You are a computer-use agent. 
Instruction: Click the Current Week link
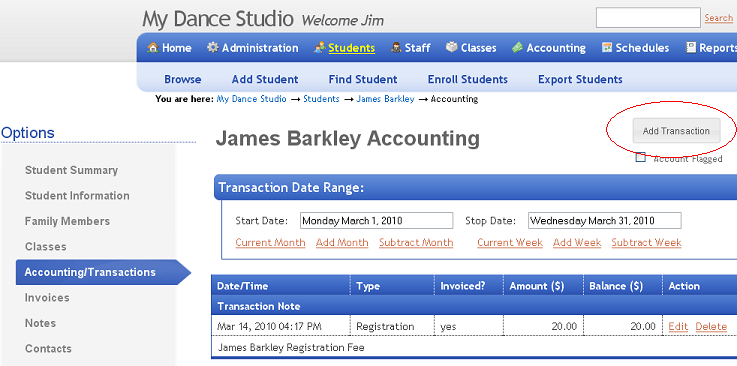click(510, 243)
